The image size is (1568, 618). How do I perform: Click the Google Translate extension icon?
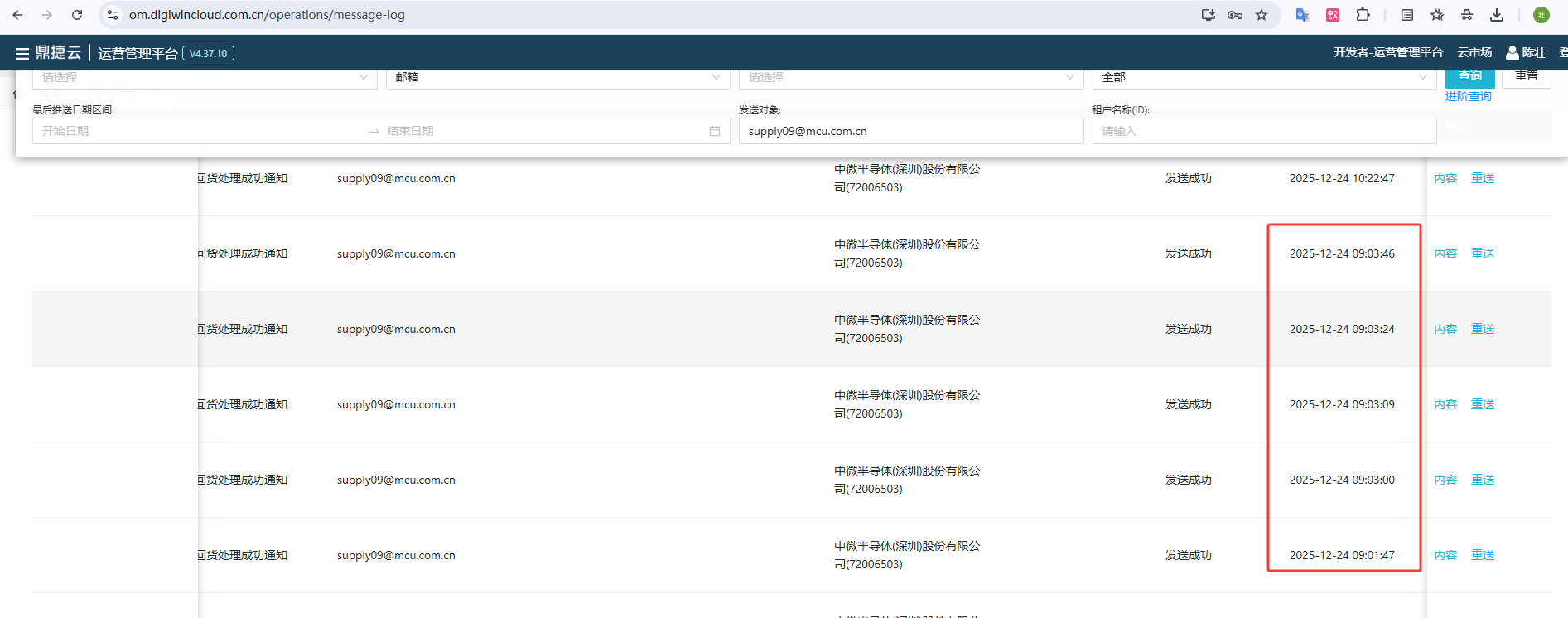tap(1302, 15)
